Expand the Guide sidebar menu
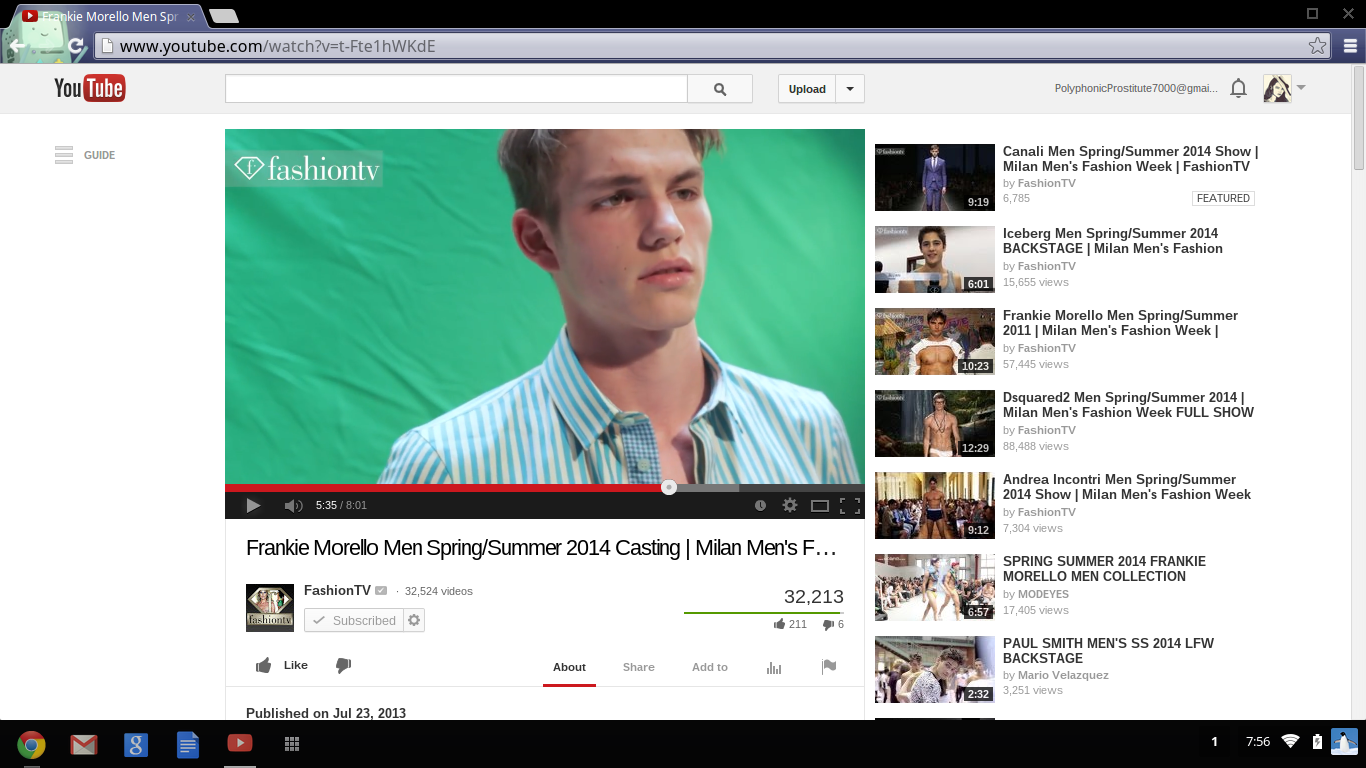This screenshot has height=768, width=1366. (85, 155)
